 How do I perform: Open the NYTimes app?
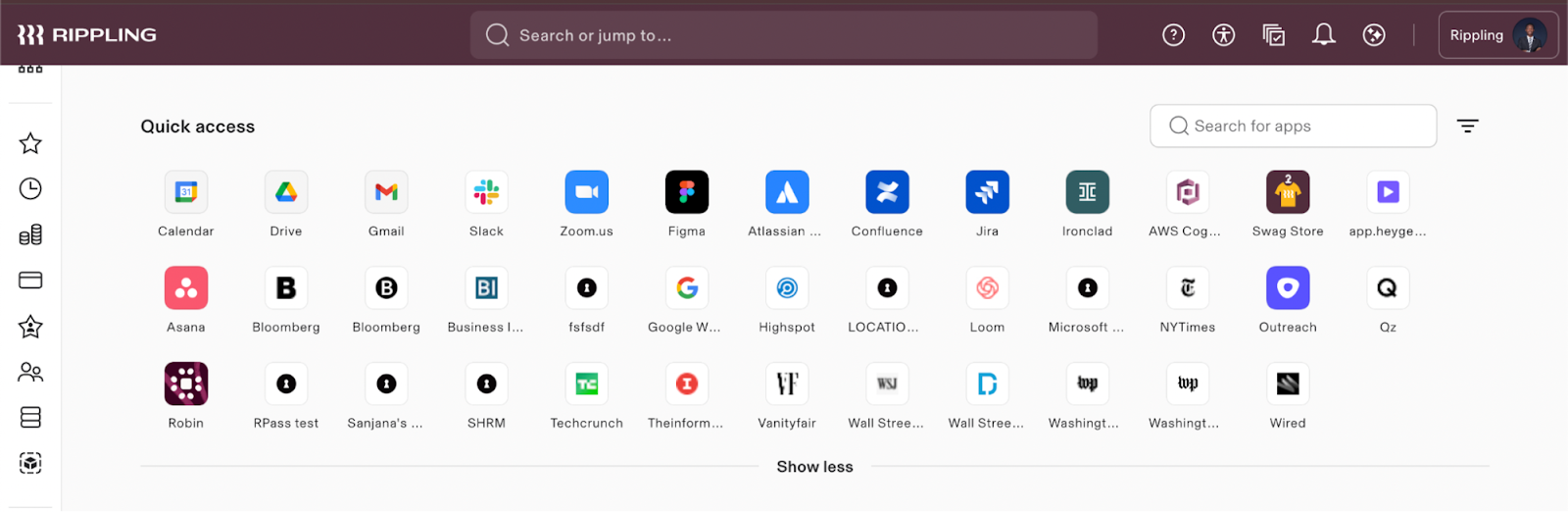(1188, 288)
